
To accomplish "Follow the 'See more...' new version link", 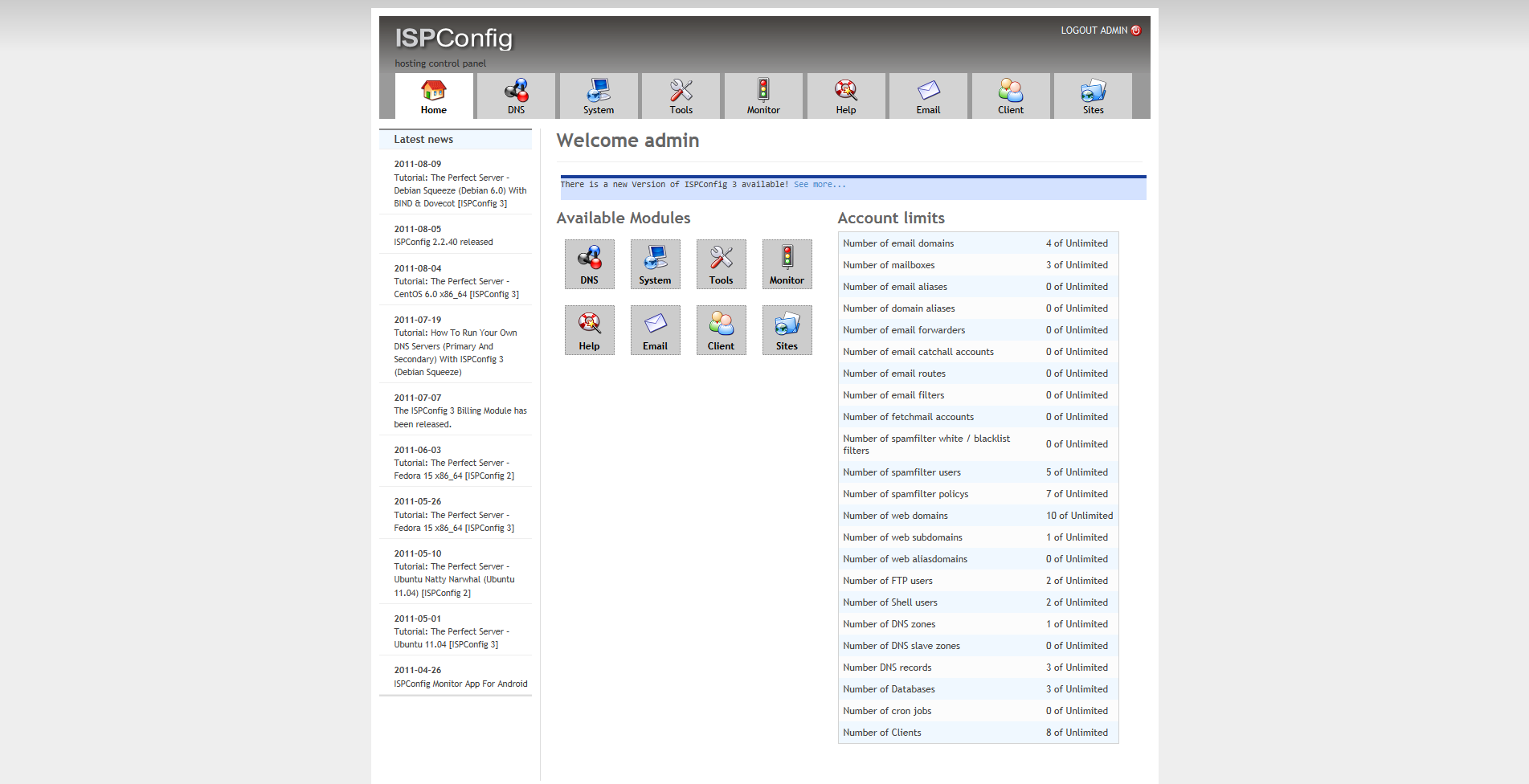I will click(x=820, y=185).
